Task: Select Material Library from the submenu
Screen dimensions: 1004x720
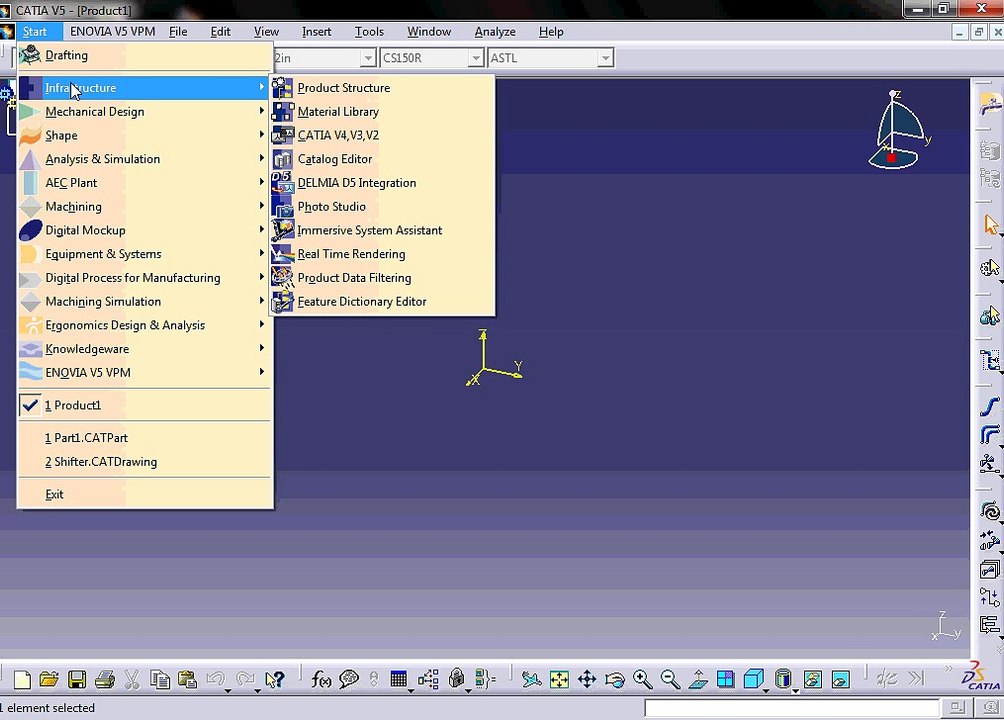Action: point(382,111)
